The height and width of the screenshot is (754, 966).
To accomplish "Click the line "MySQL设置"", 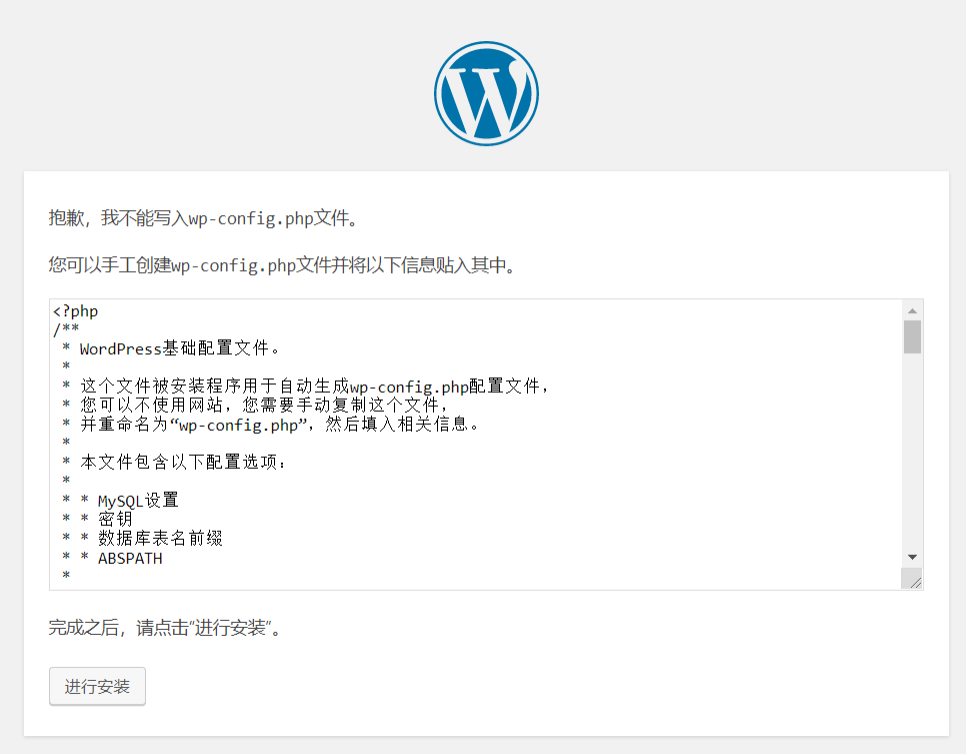I will point(138,500).
